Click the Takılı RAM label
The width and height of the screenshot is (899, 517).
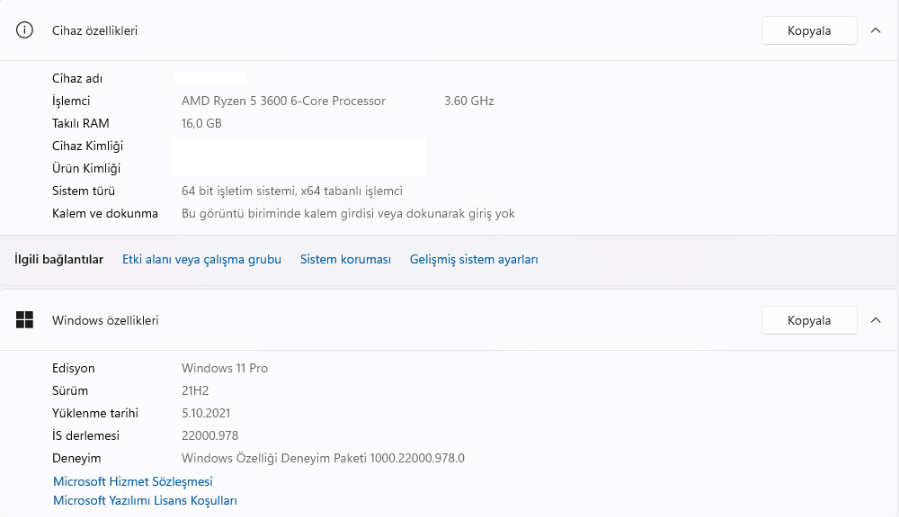click(80, 123)
